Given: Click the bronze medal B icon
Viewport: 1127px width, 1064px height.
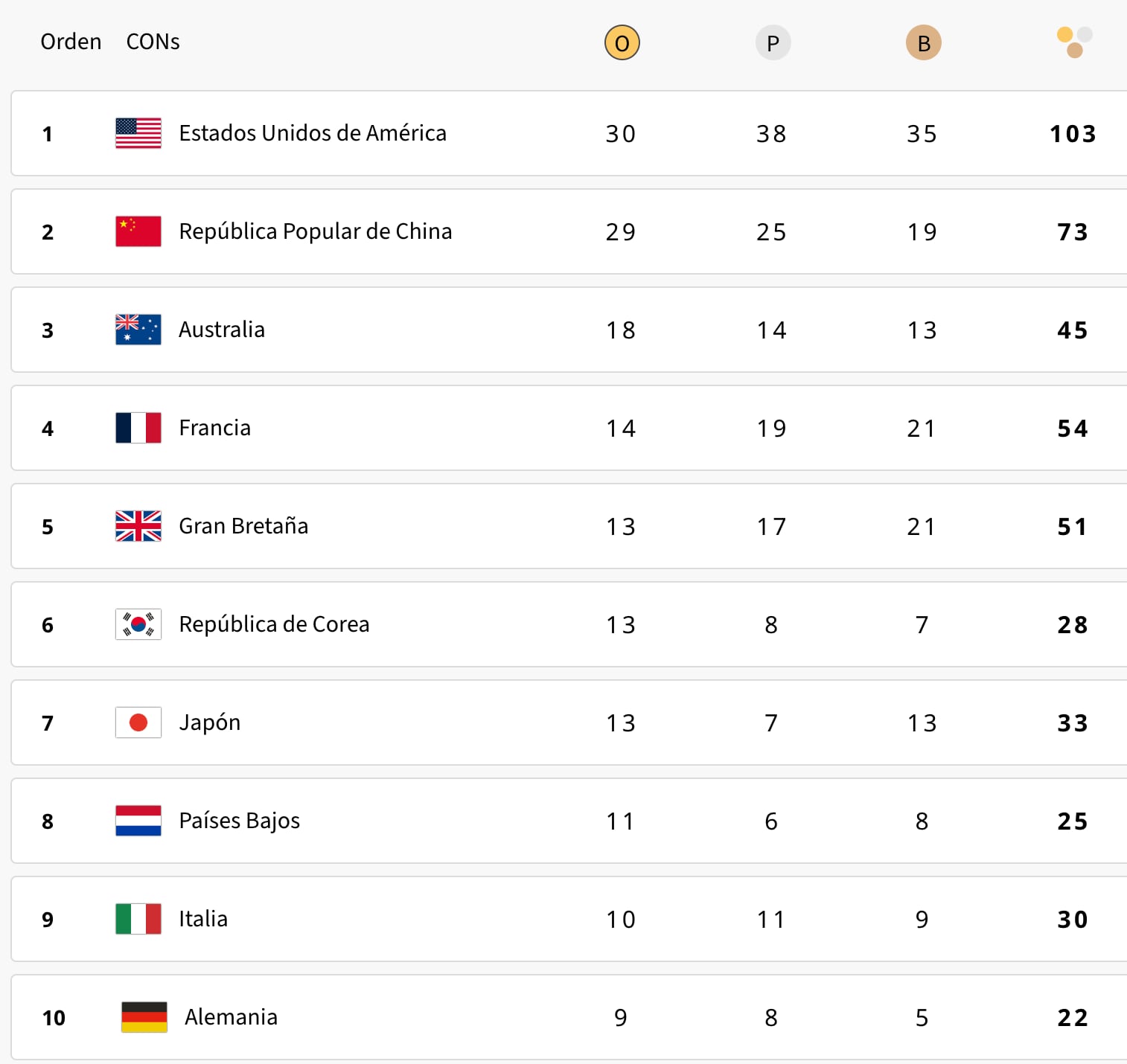Looking at the screenshot, I should coord(923,42).
